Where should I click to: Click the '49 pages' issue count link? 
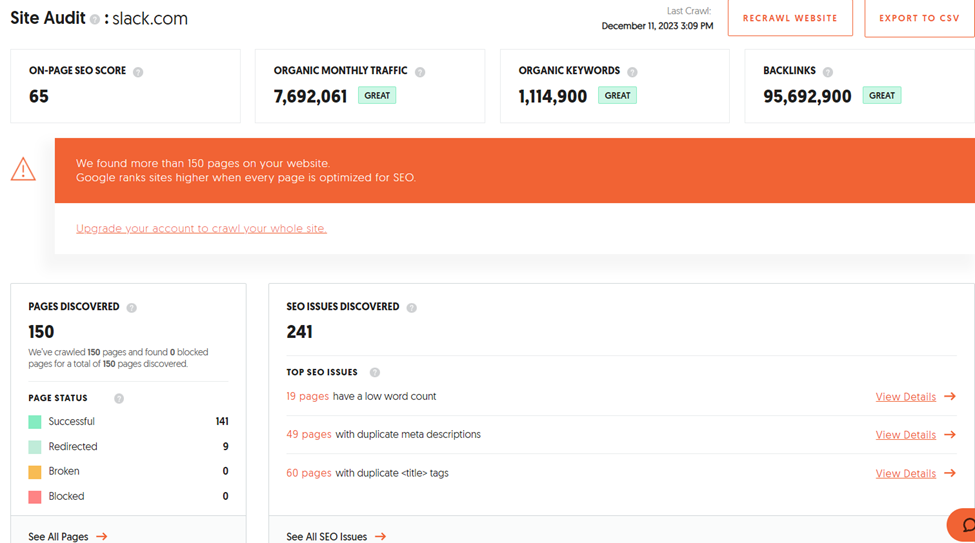coord(308,434)
